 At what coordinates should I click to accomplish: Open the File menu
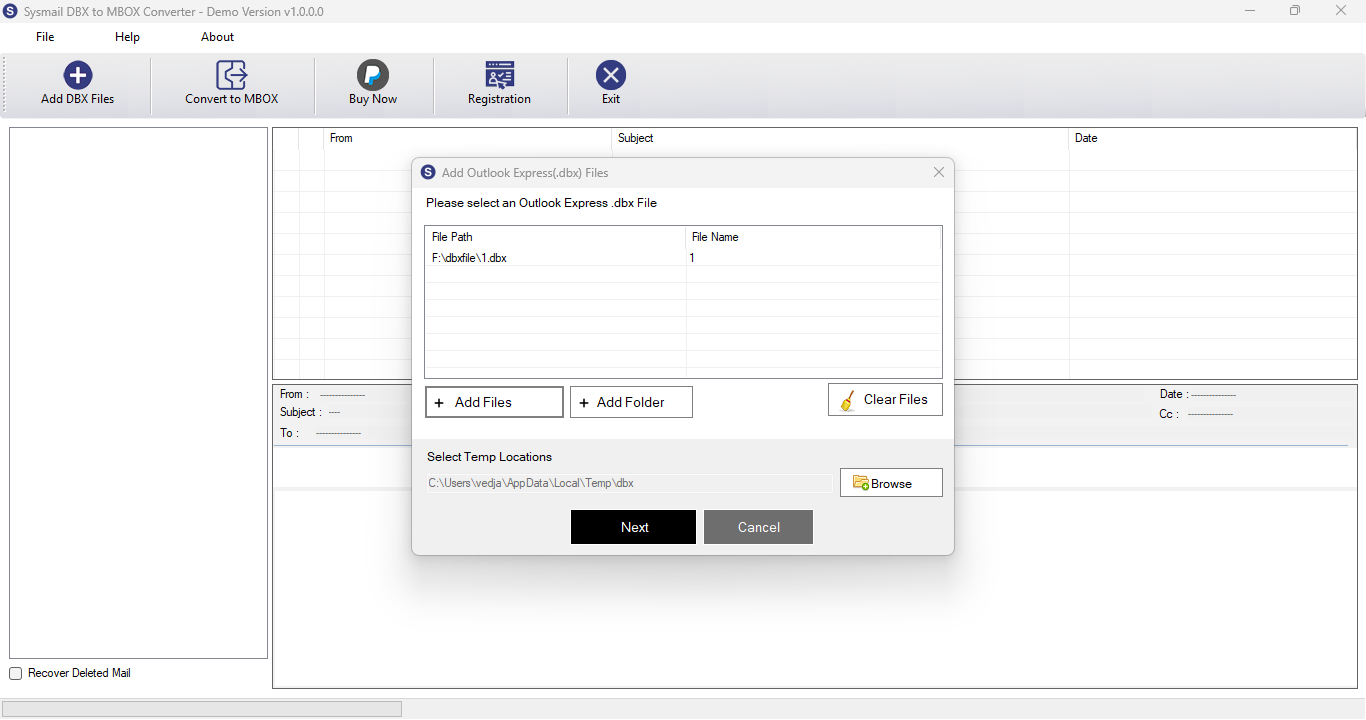[x=45, y=37]
